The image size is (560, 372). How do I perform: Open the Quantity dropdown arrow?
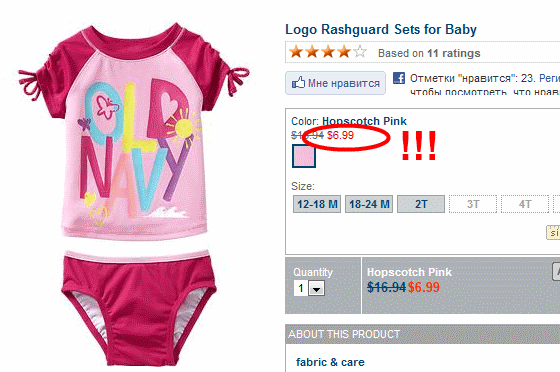click(317, 288)
